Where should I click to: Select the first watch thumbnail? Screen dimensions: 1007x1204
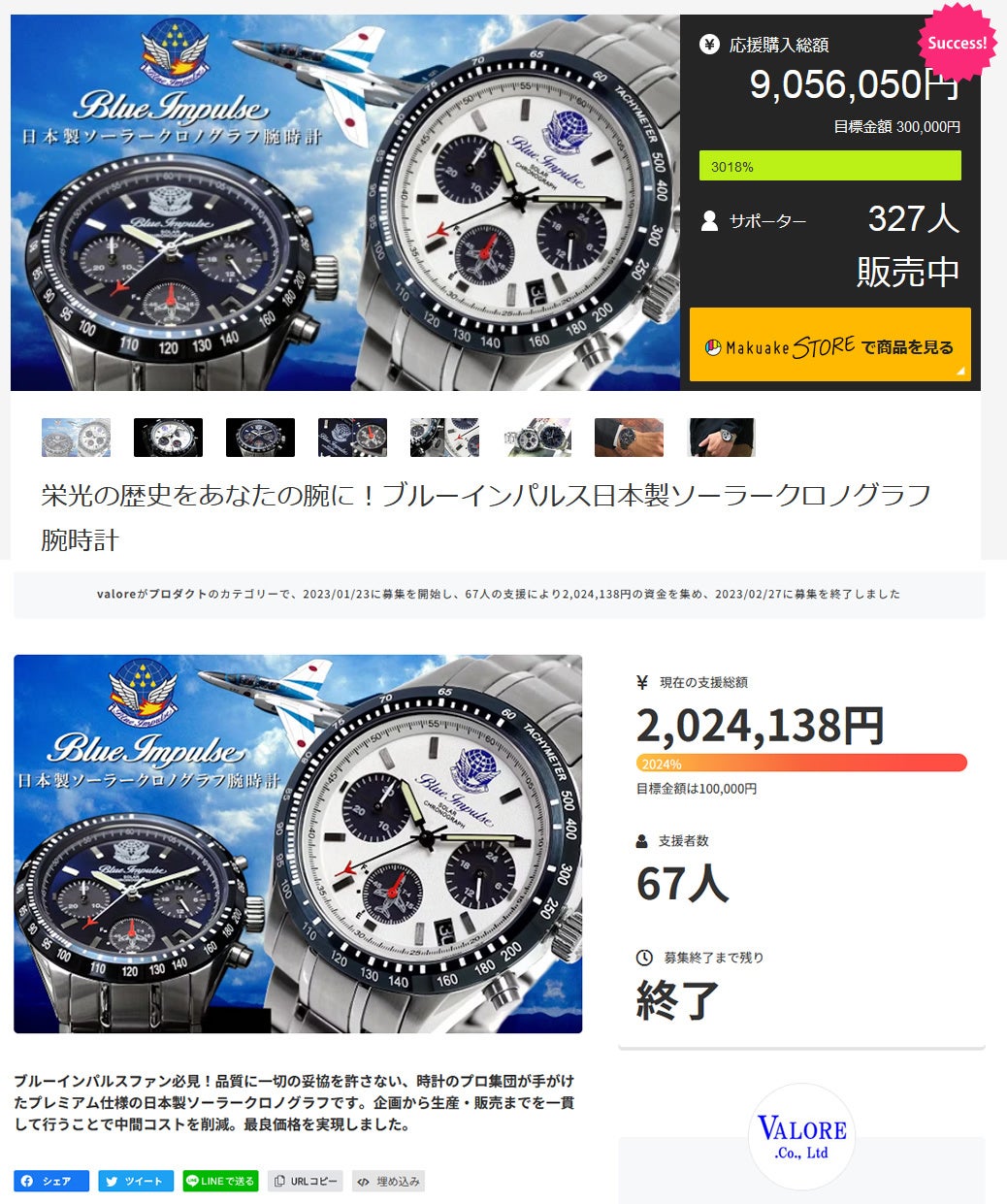click(x=76, y=438)
